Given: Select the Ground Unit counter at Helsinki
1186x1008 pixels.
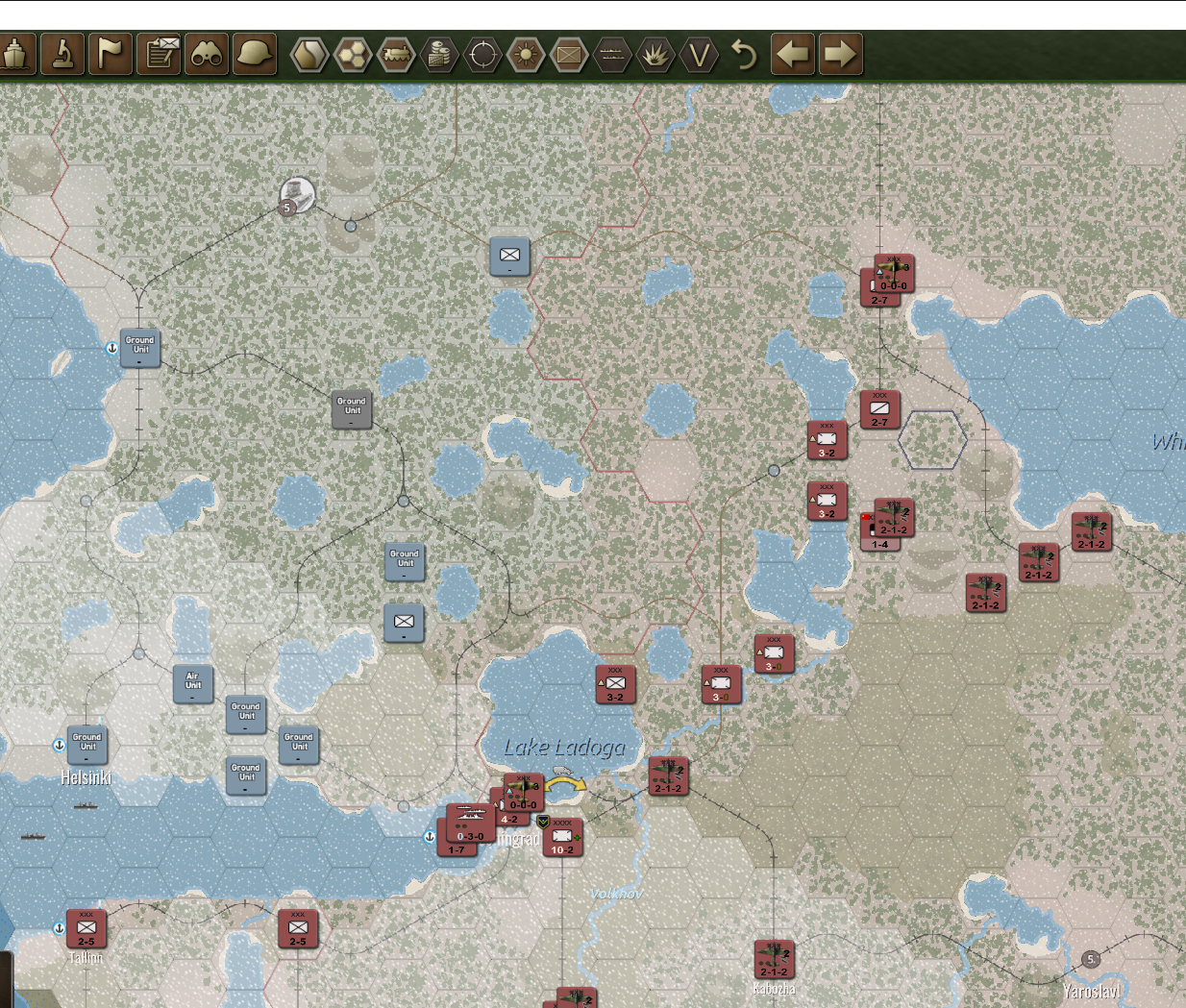Looking at the screenshot, I should (x=87, y=745).
